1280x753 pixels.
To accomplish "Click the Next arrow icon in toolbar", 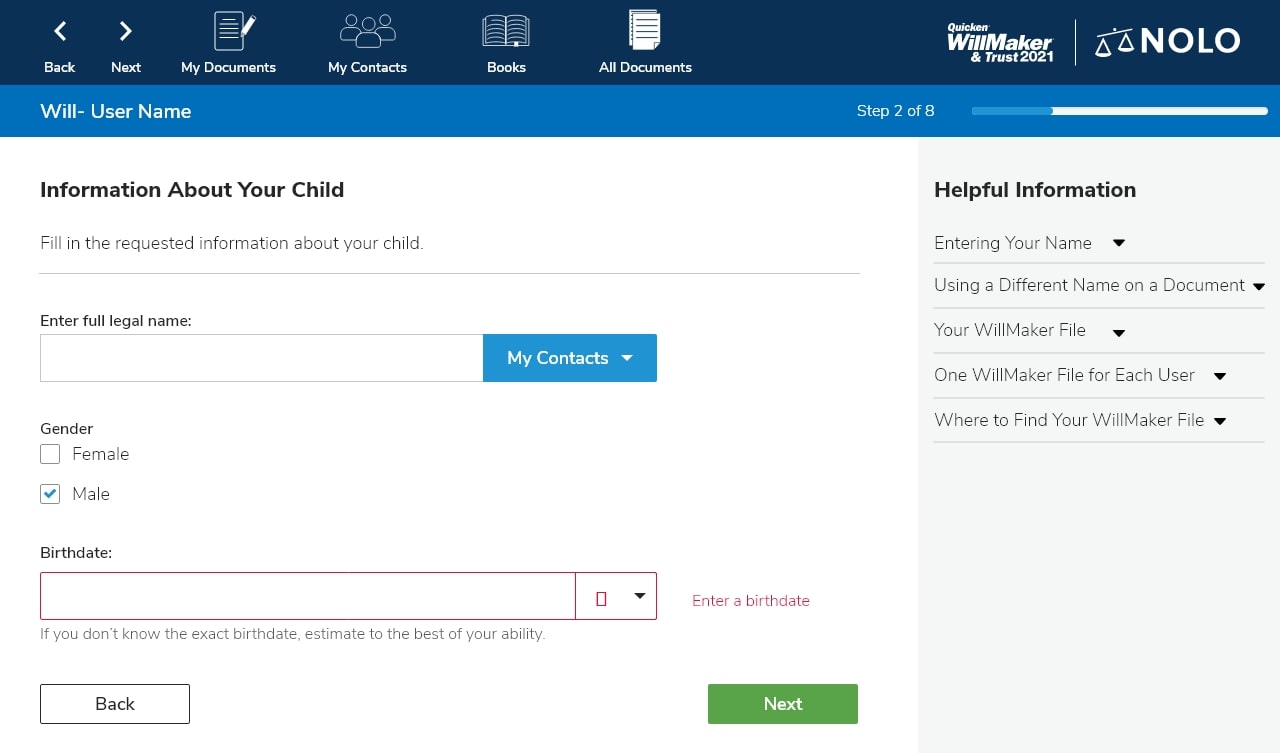I will pos(126,32).
